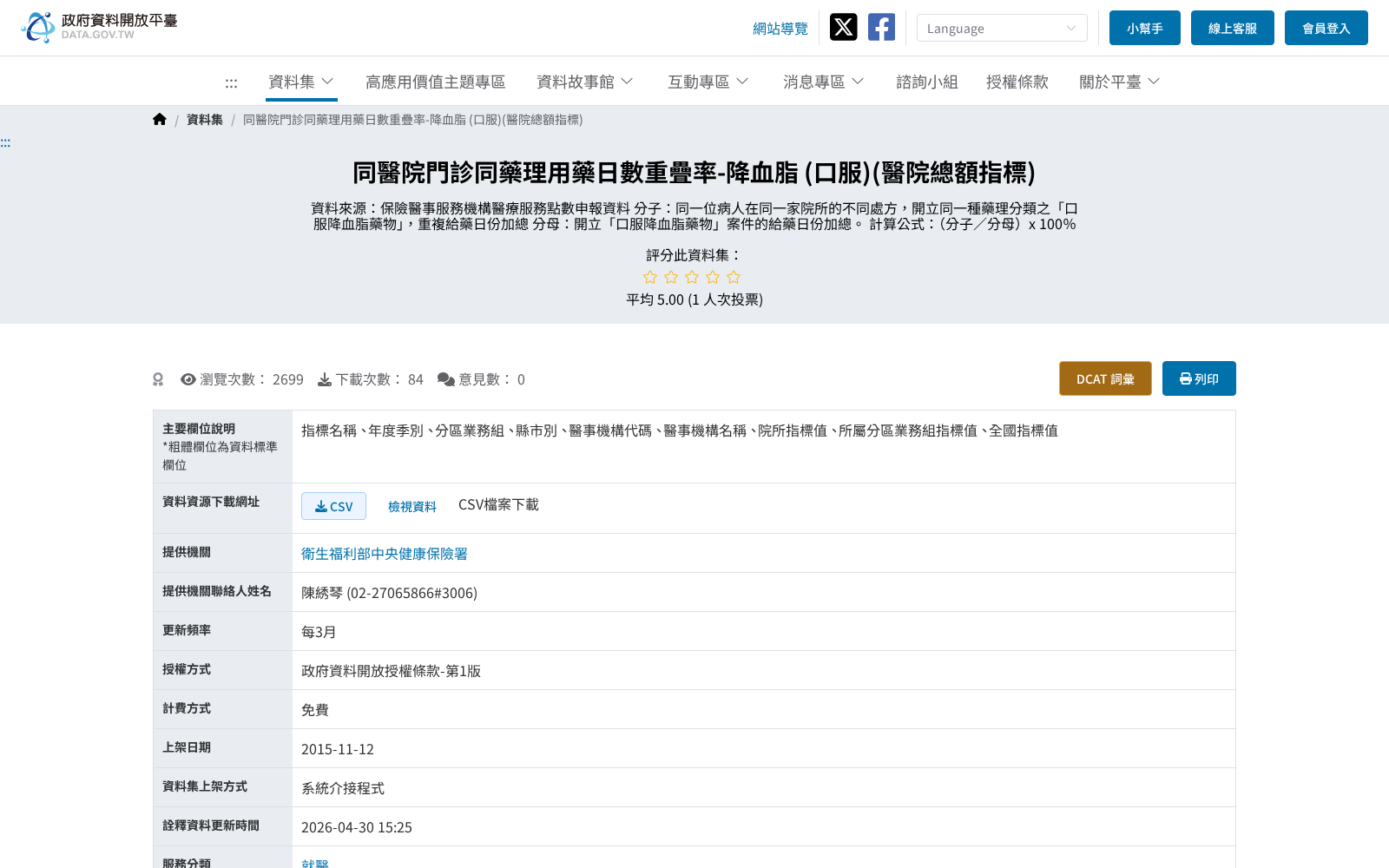Open the Language dropdown

[1002, 28]
